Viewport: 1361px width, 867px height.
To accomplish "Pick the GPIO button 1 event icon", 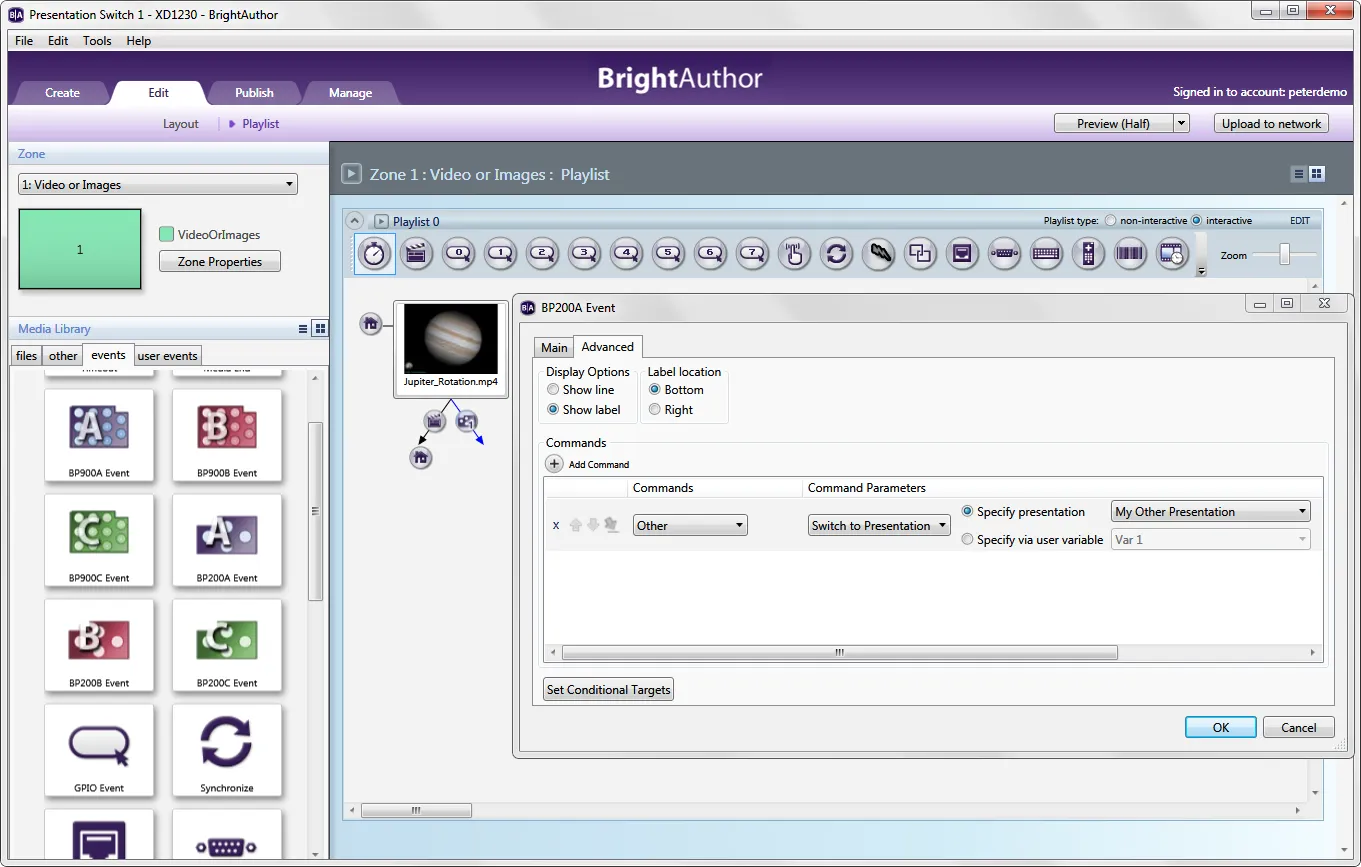I will click(x=501, y=254).
